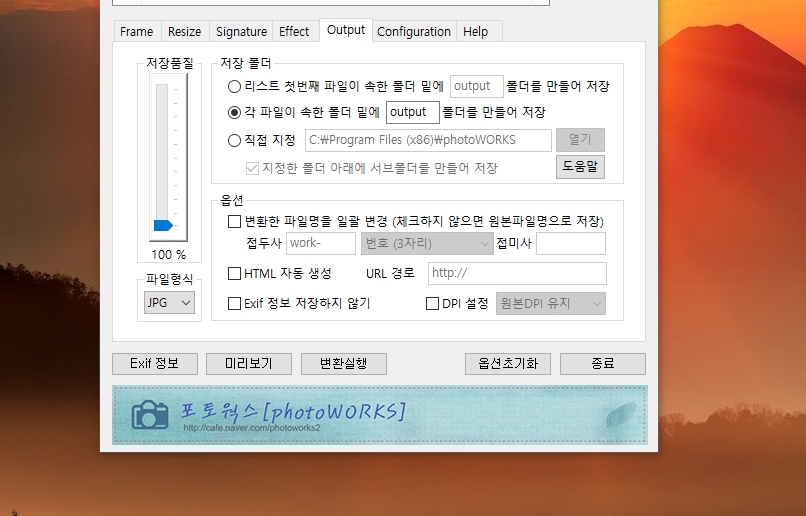This screenshot has width=806, height=516.
Task: Check the HTML 자동 생성 option
Action: tap(234, 273)
